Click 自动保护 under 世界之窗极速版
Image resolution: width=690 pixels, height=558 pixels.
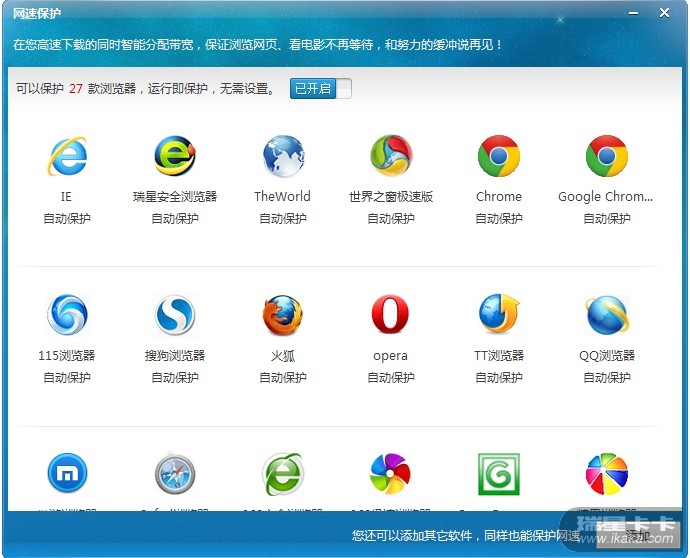[x=391, y=218]
